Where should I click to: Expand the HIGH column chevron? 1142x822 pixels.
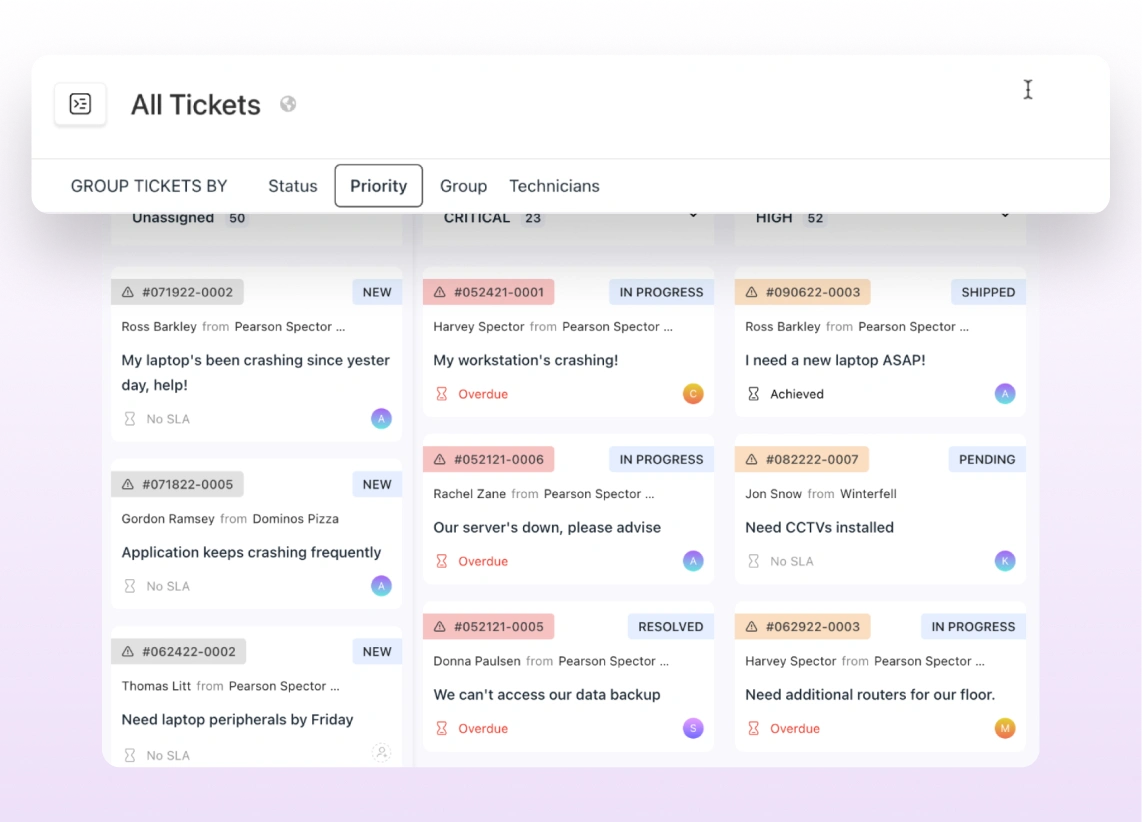point(1005,216)
